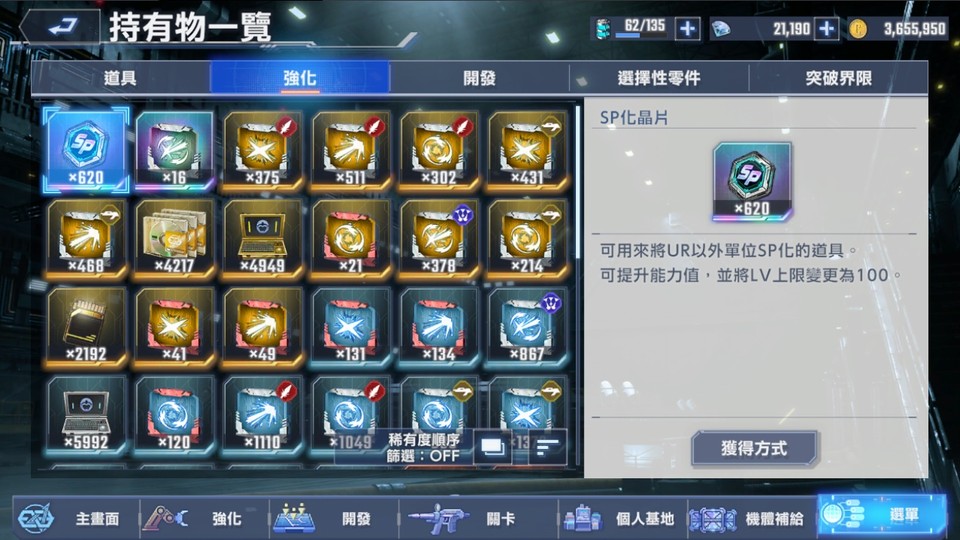Click the item list scrollbar
Viewport: 960px width, 540px height.
tap(578, 182)
